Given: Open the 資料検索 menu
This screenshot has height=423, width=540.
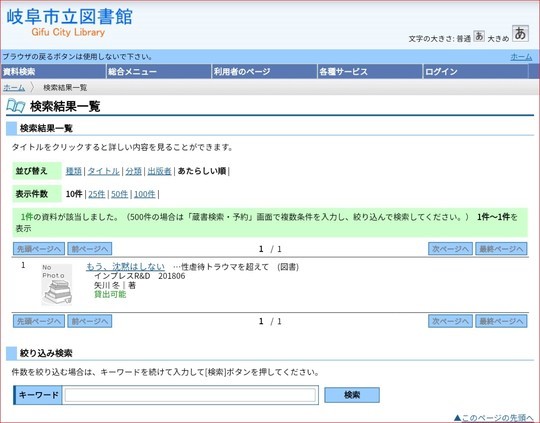Looking at the screenshot, I should pyautogui.click(x=53, y=71).
